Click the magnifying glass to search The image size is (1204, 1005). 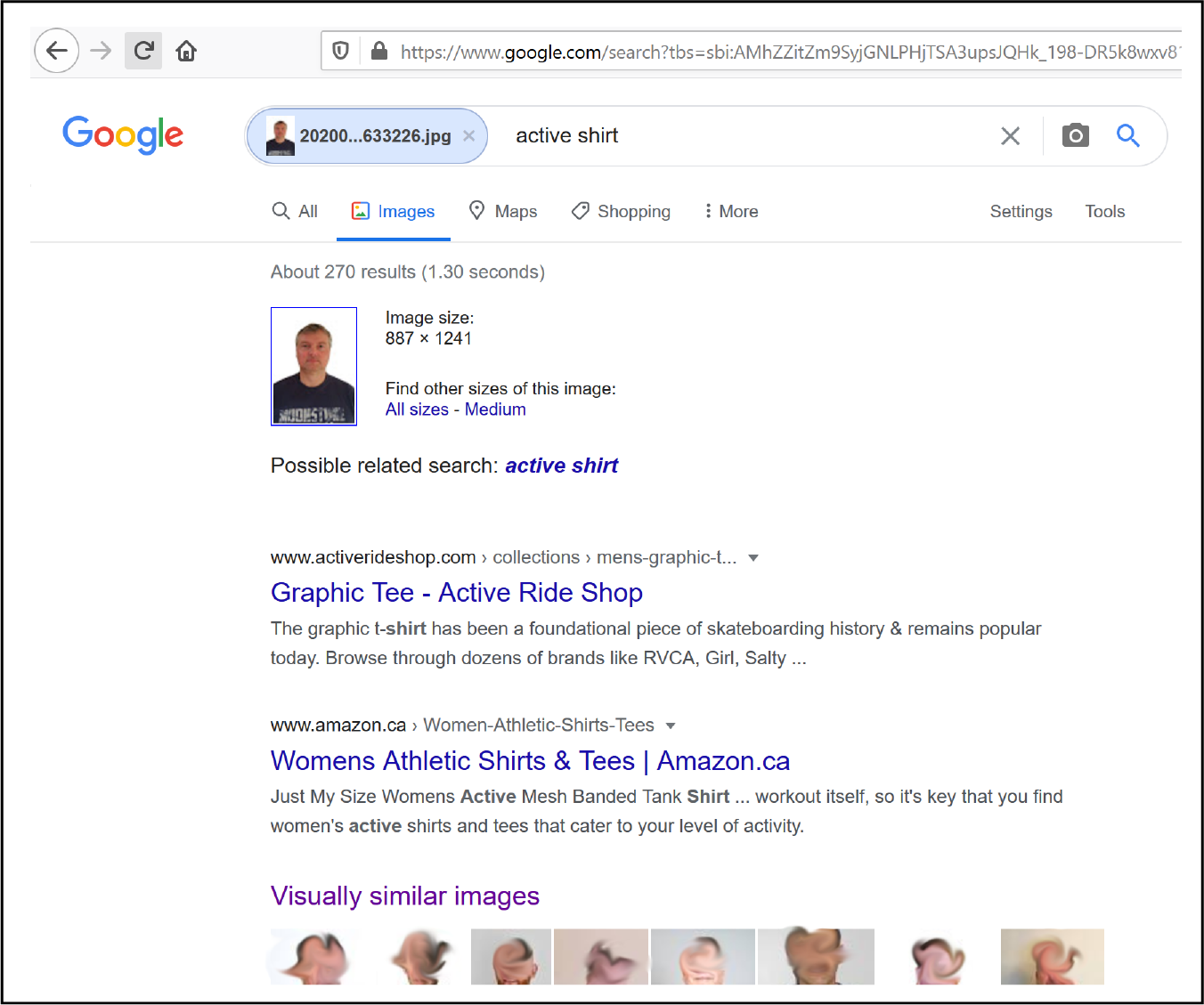1127,135
